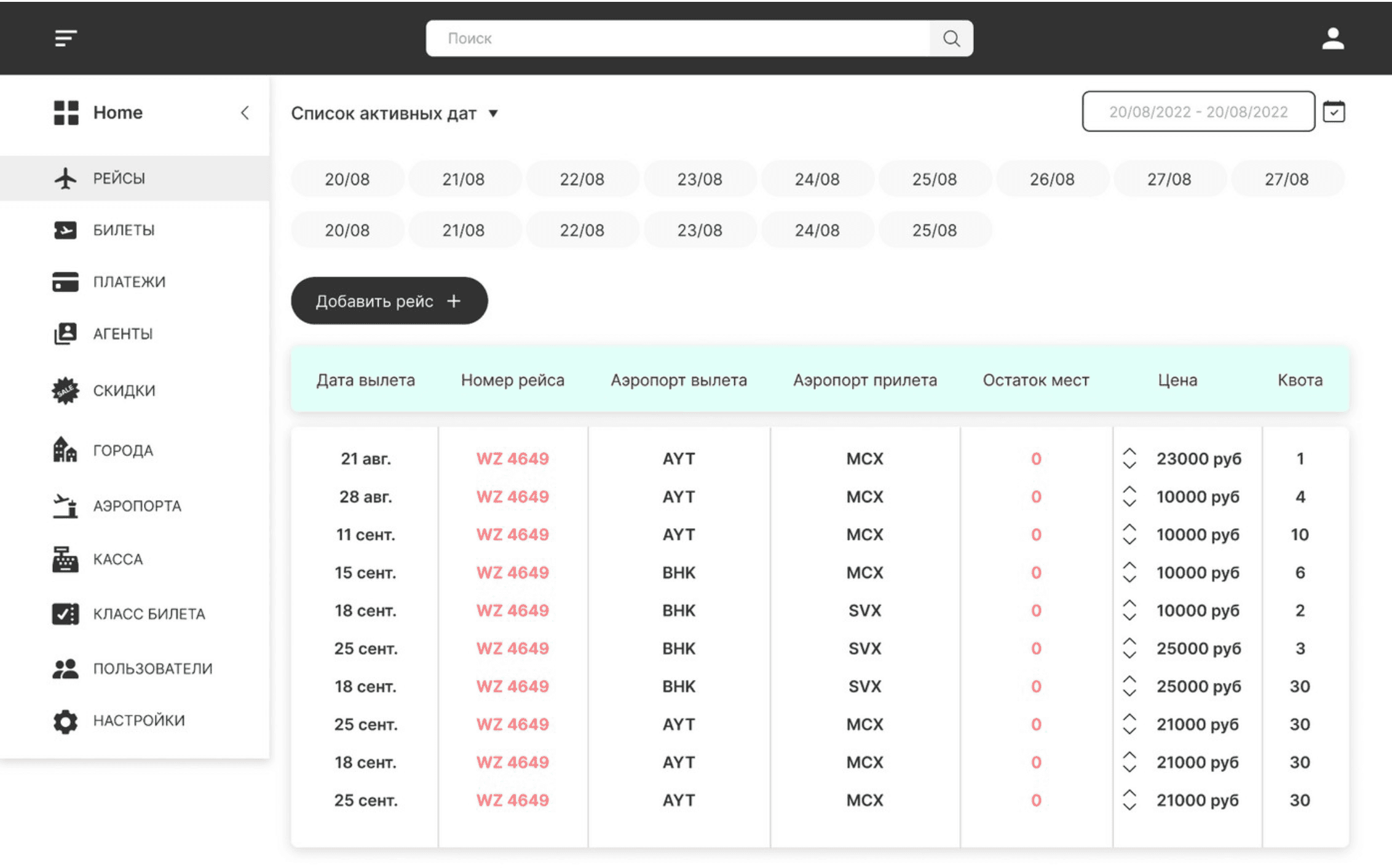Click the sale badge icon for Скидки
Image resolution: width=1392 pixels, height=868 pixels.
pos(65,390)
